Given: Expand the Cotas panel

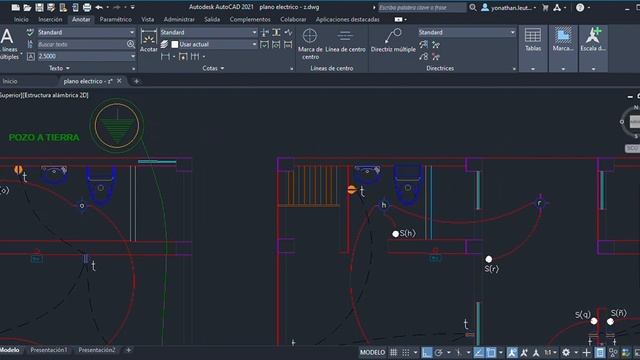Looking at the screenshot, I should pos(213,68).
